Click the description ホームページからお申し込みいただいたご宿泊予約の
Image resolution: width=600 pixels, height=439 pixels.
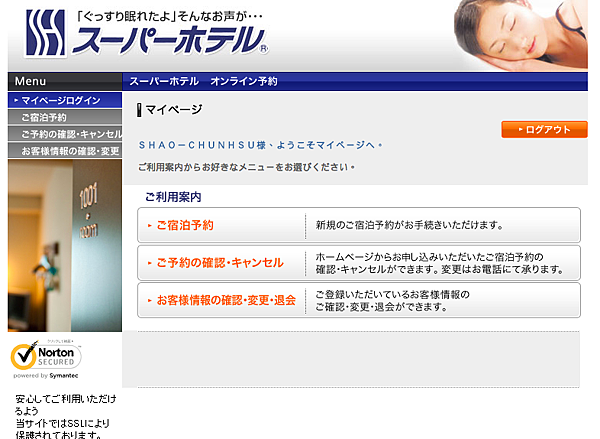pyautogui.click(x=429, y=257)
